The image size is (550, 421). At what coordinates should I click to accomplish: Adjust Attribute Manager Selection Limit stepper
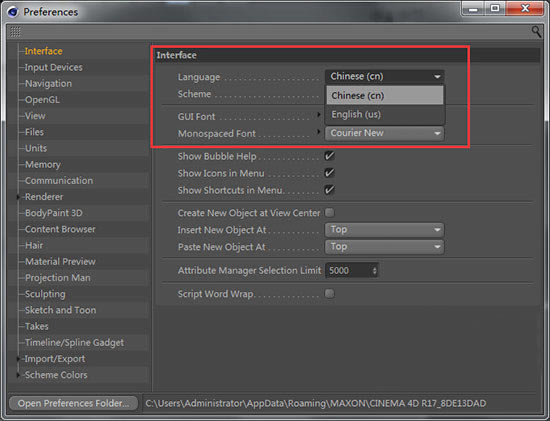[x=375, y=271]
